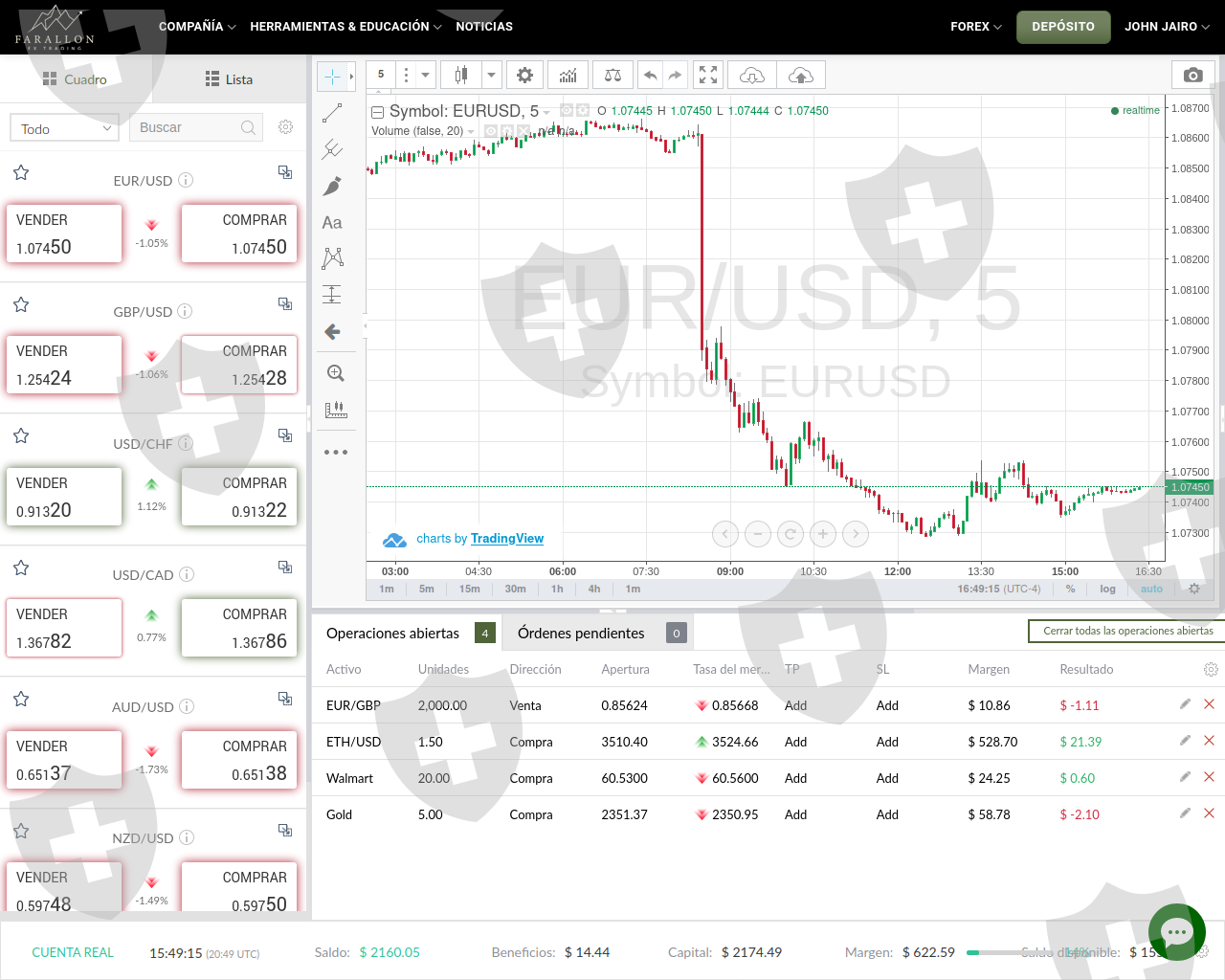
Task: Toggle auto scale on the chart
Action: (1151, 589)
